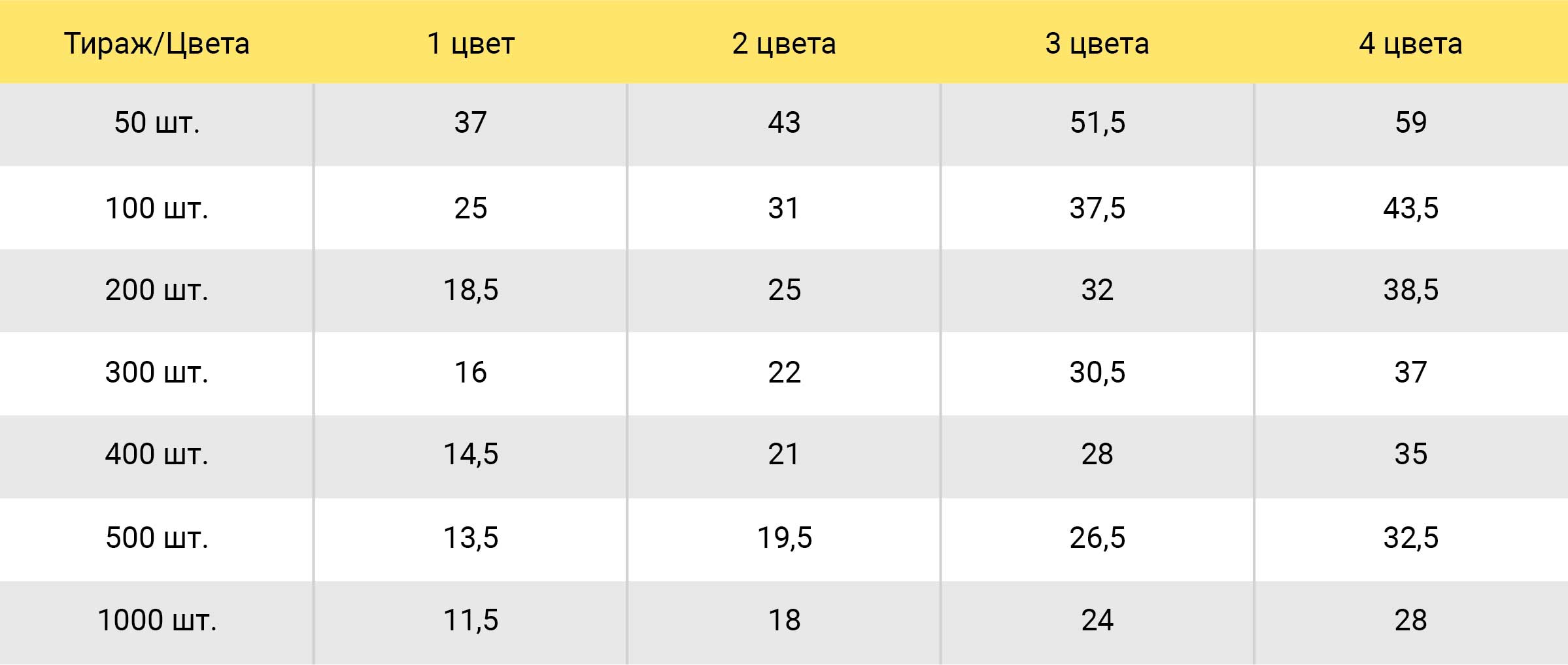The width and height of the screenshot is (1568, 665).
Task: Click price 14,5 in 400 шт. row
Action: point(471,454)
